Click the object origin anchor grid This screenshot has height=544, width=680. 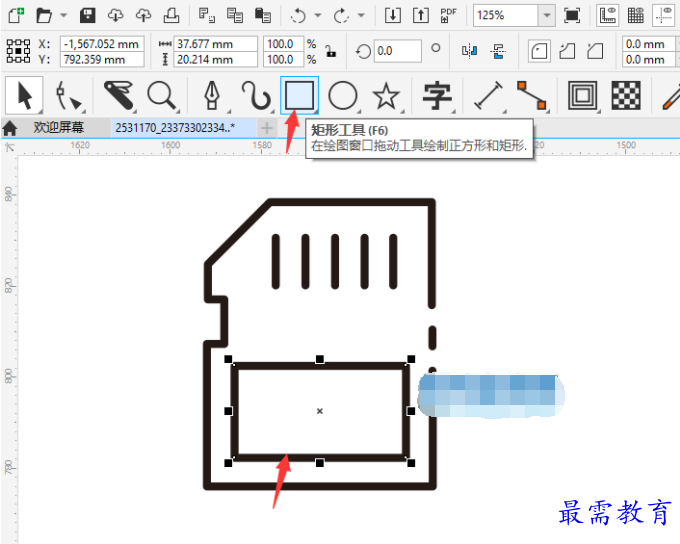click(18, 51)
